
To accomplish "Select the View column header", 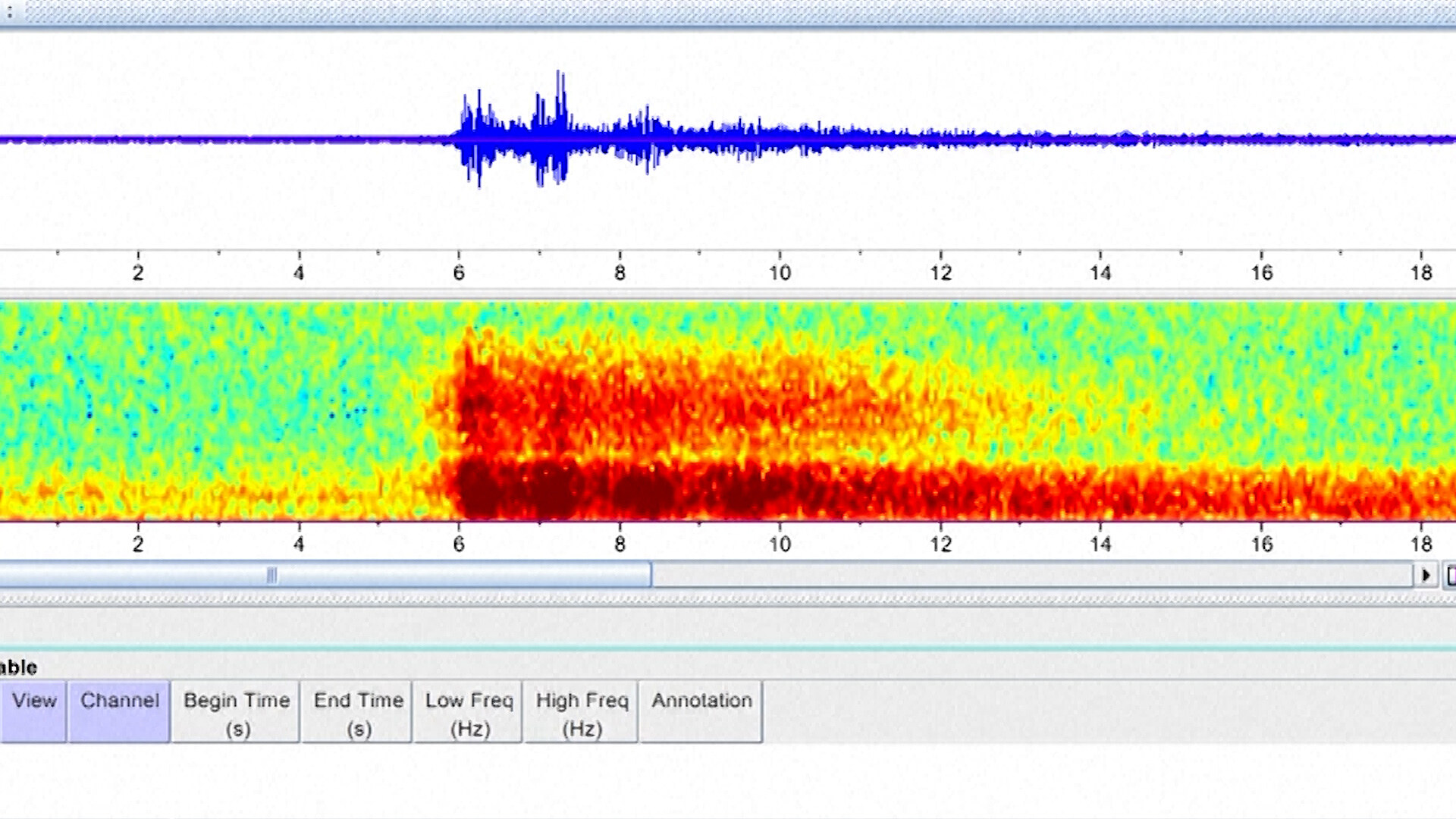I will [33, 712].
